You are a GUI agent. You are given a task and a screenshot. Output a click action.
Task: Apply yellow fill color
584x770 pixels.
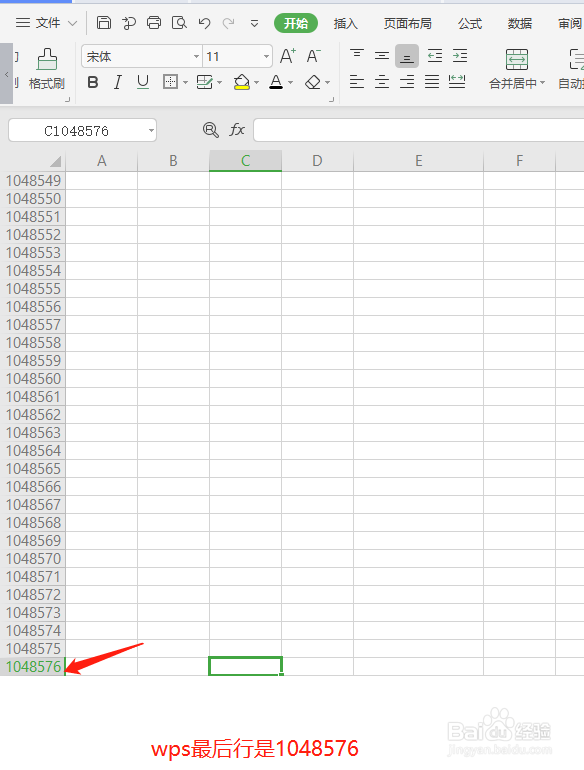pyautogui.click(x=242, y=82)
